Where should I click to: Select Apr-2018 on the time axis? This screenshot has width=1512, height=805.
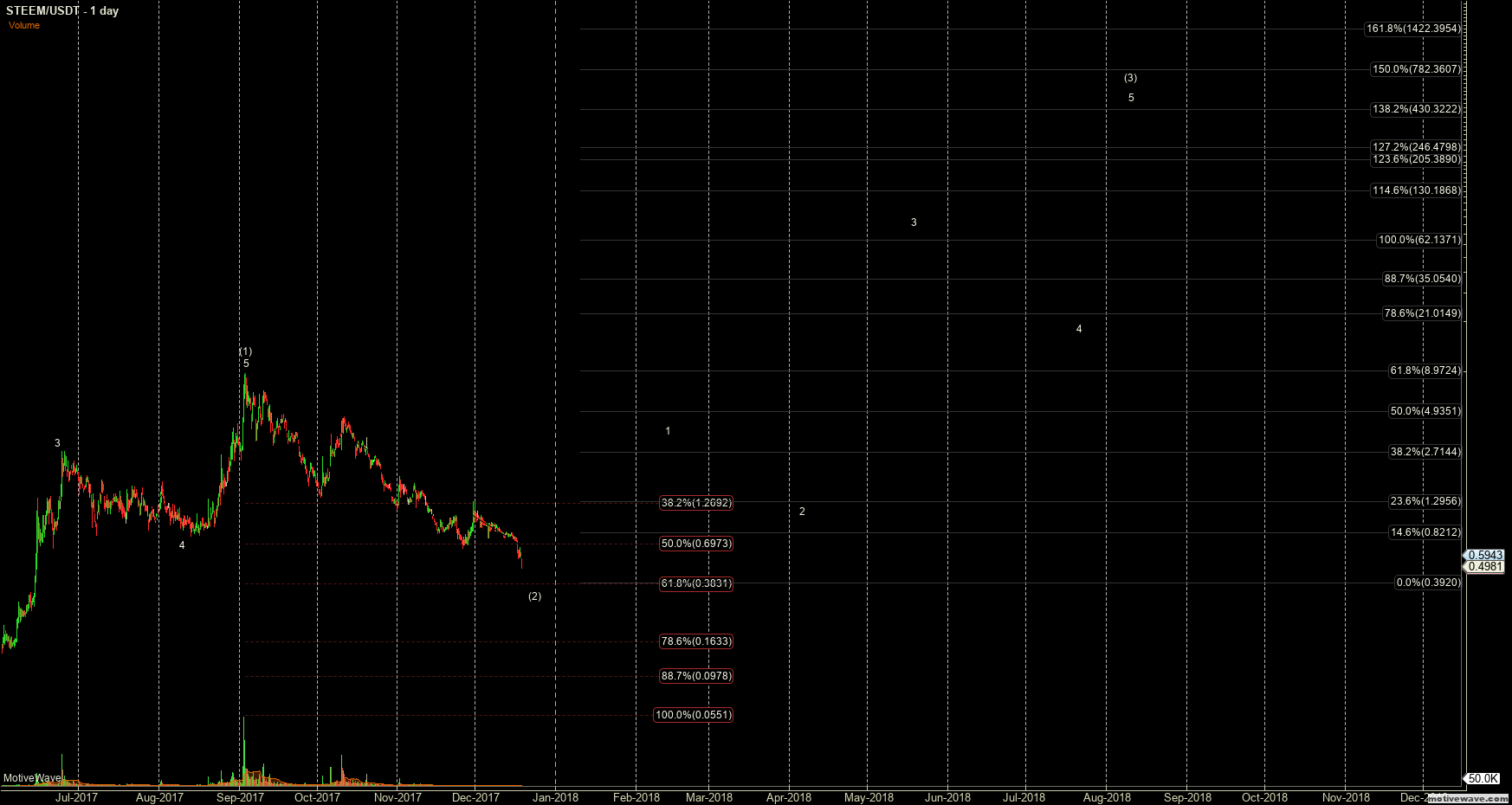point(789,797)
